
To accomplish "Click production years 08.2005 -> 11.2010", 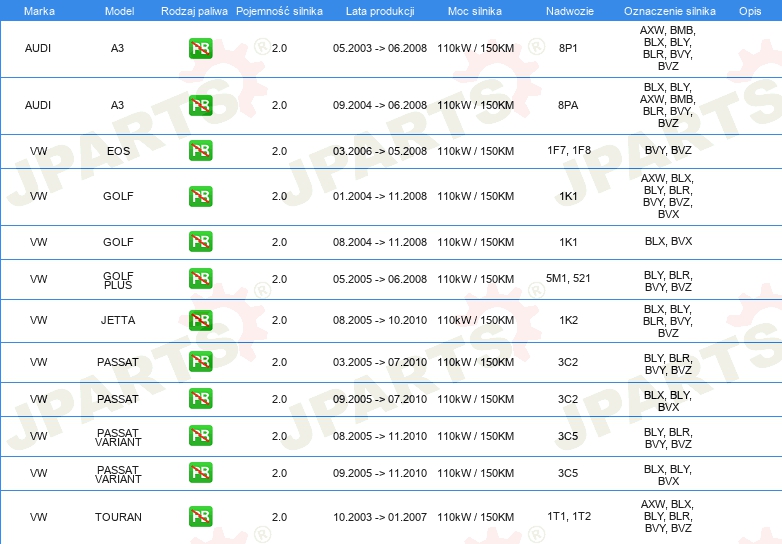I will pos(380,436).
